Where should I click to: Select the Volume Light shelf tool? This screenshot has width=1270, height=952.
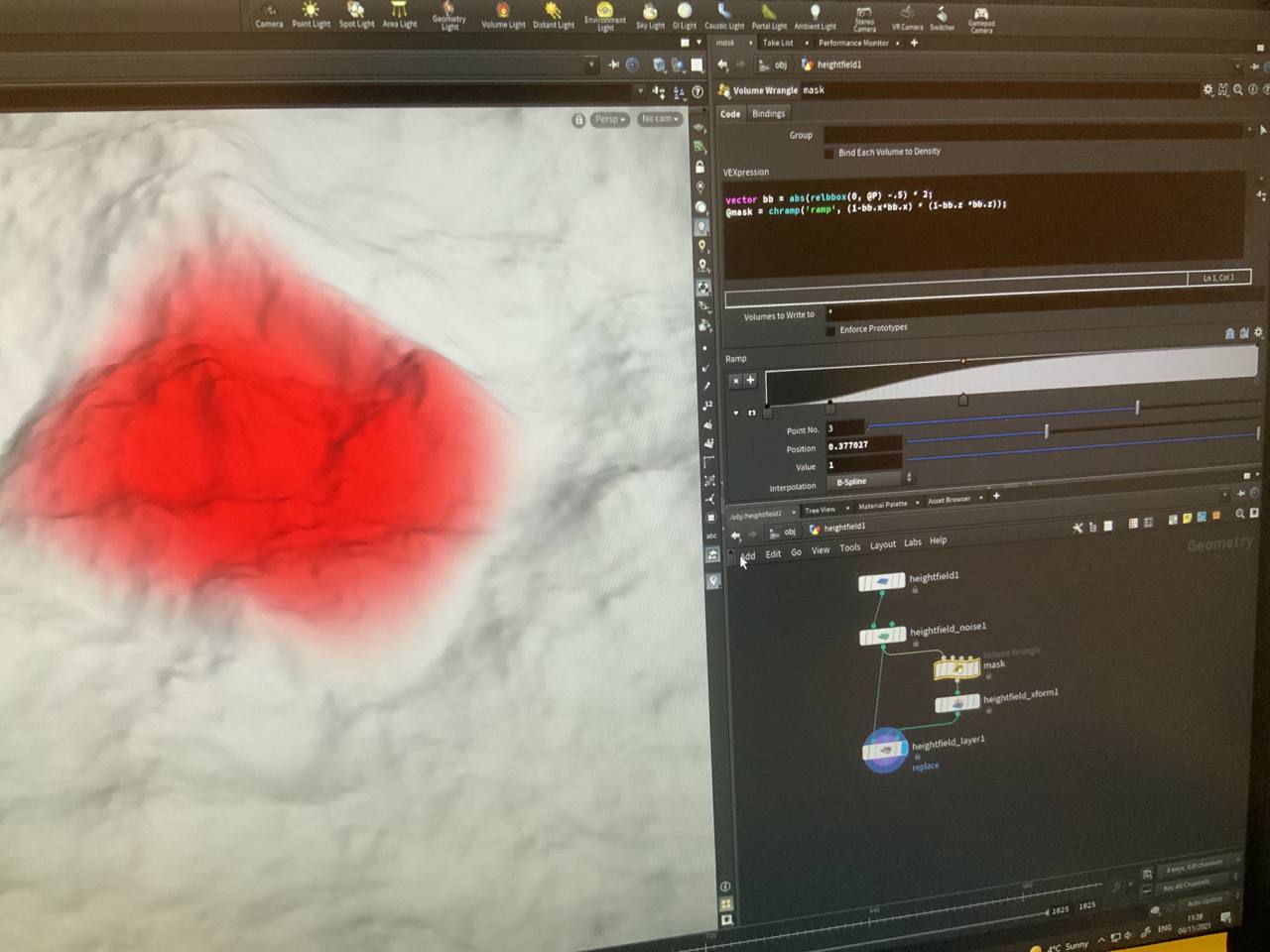[x=503, y=16]
